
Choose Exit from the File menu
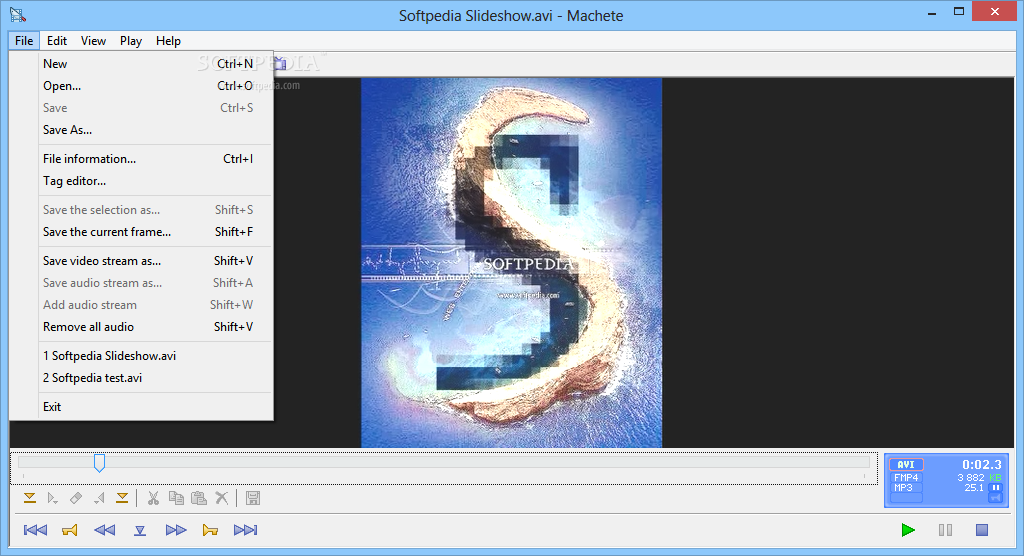coord(155,407)
